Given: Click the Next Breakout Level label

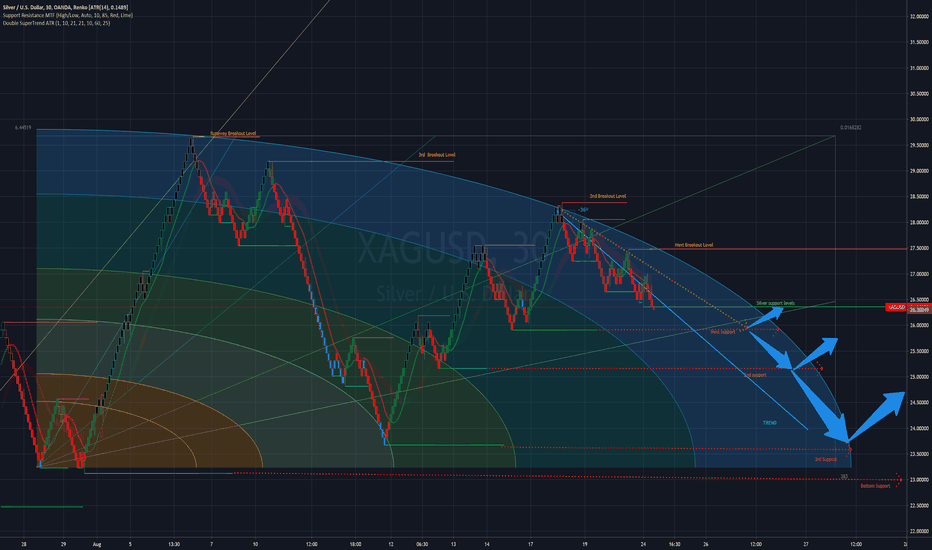Looking at the screenshot, I should point(694,244).
